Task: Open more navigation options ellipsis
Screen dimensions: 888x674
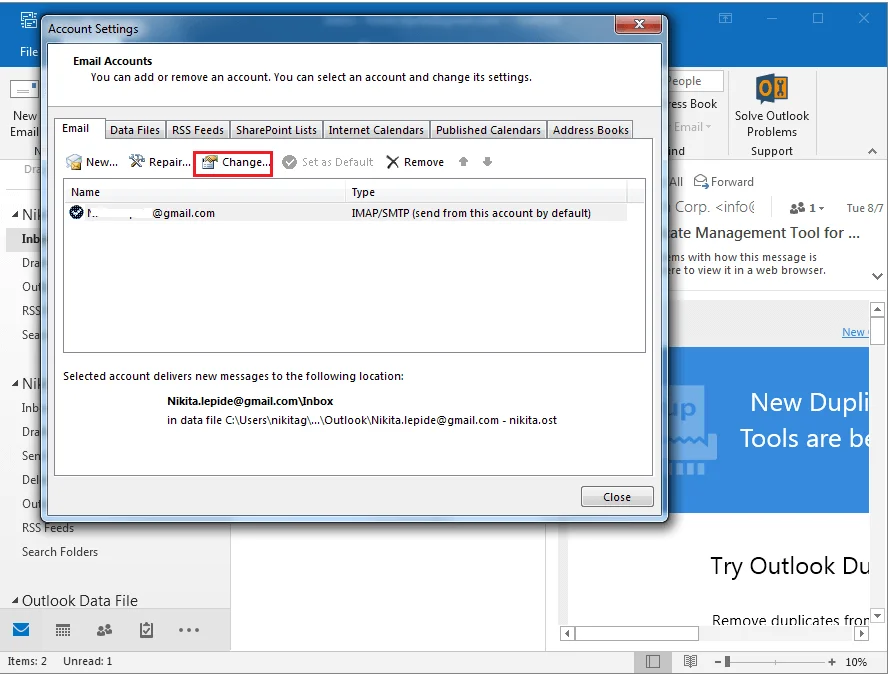Action: coord(189,629)
